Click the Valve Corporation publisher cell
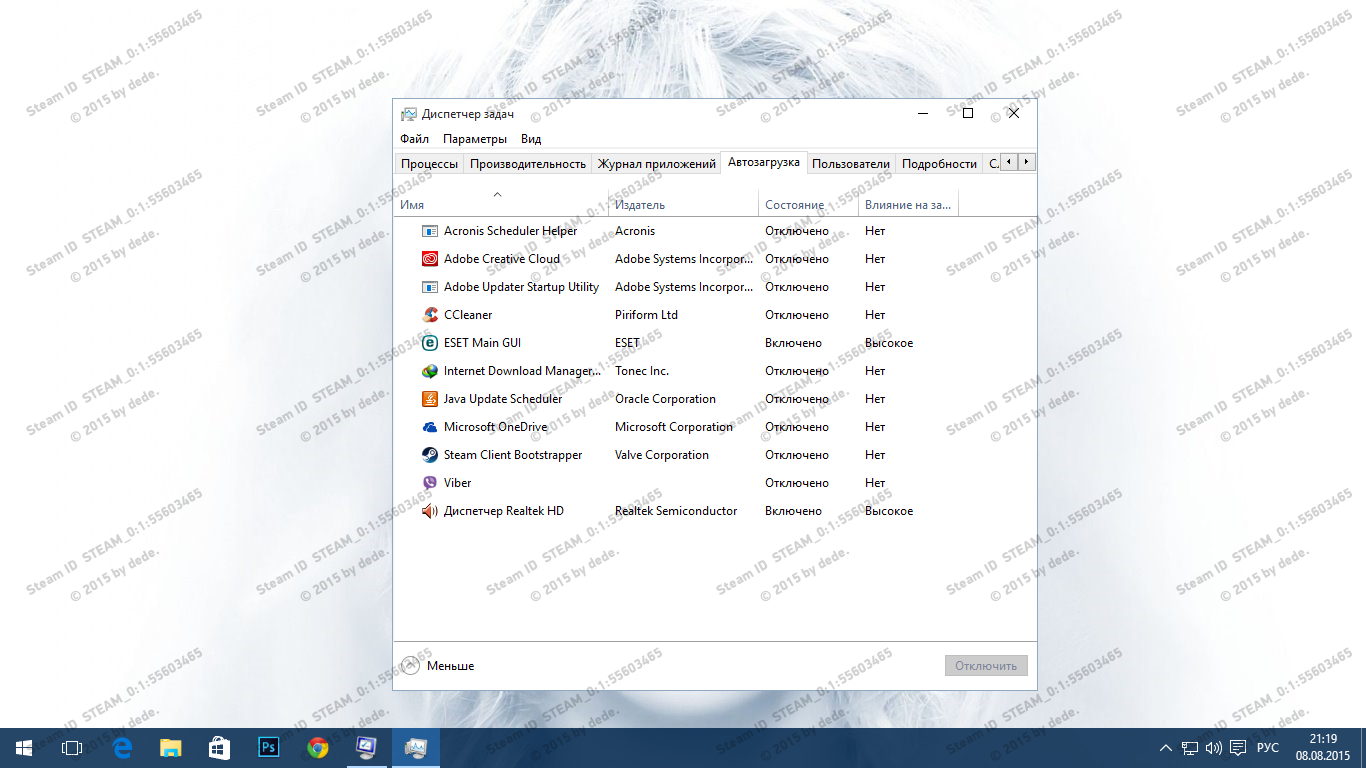 click(662, 455)
